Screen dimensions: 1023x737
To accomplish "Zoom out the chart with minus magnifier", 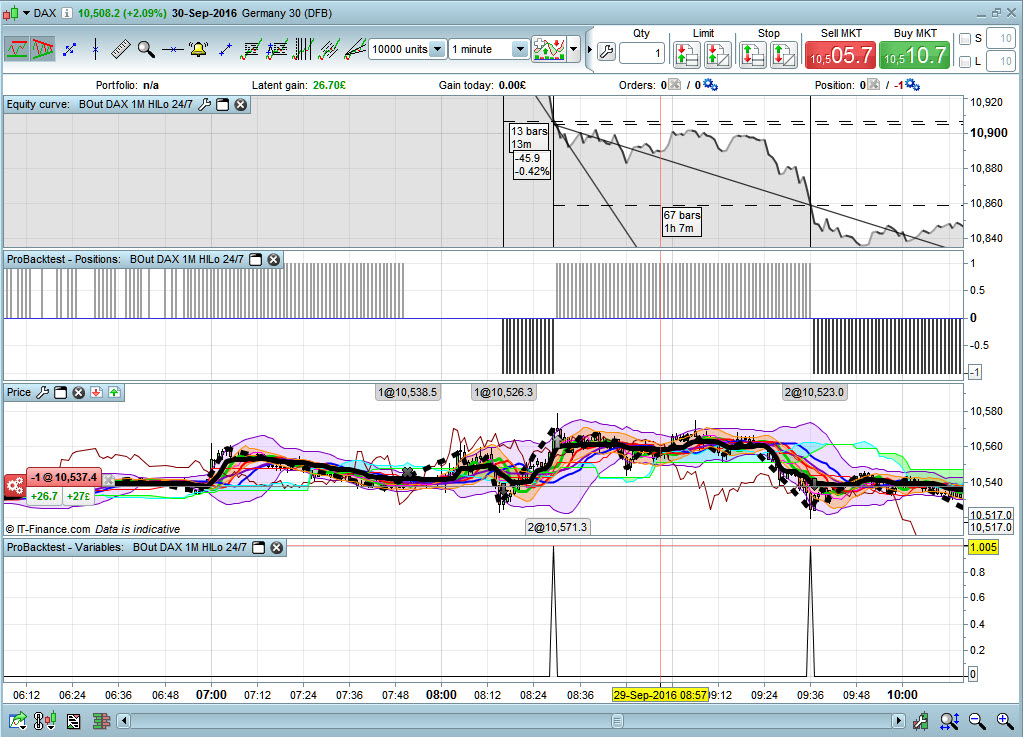I will tap(977, 721).
